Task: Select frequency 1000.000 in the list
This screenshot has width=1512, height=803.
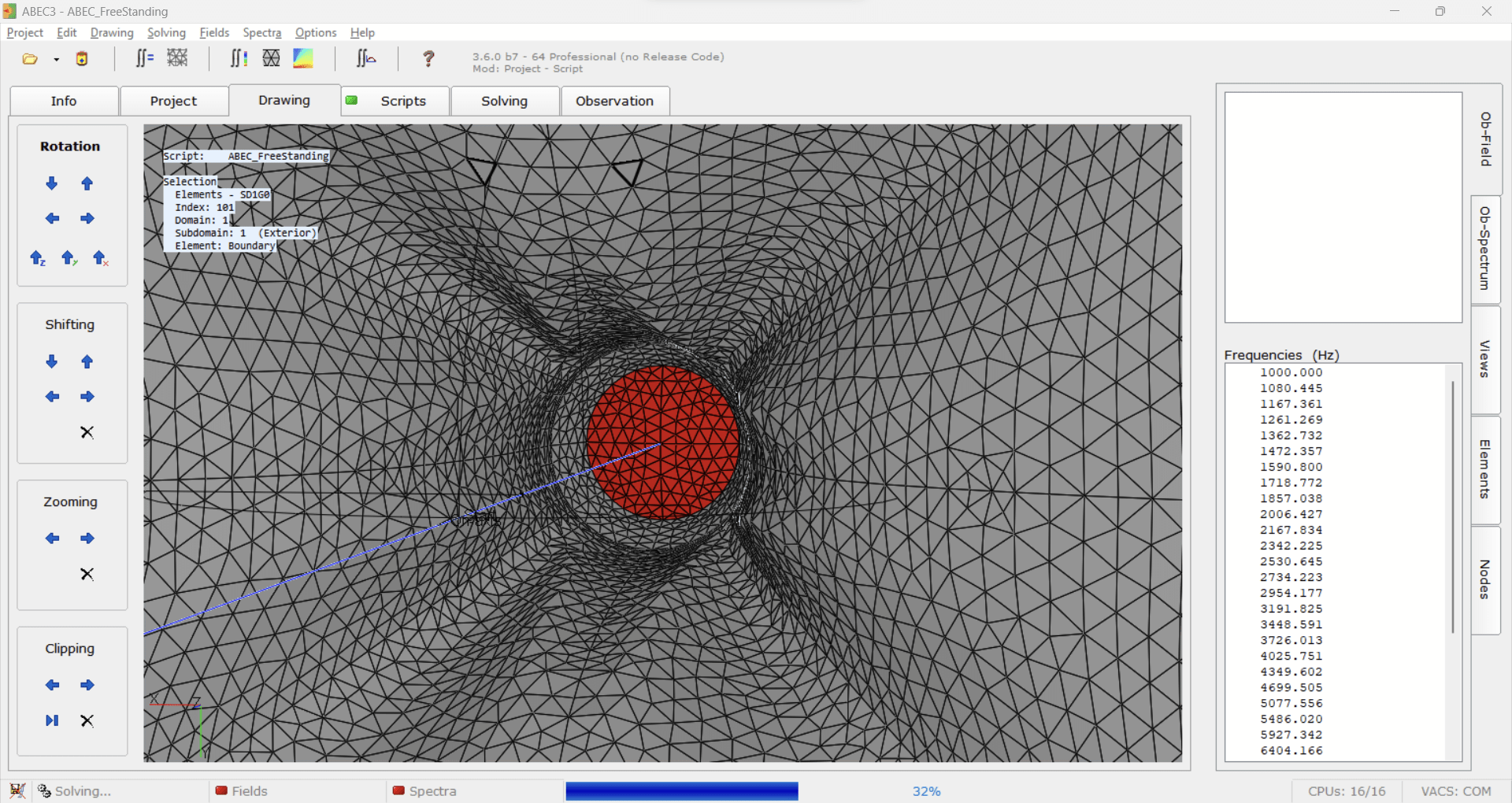Action: pyautogui.click(x=1291, y=372)
